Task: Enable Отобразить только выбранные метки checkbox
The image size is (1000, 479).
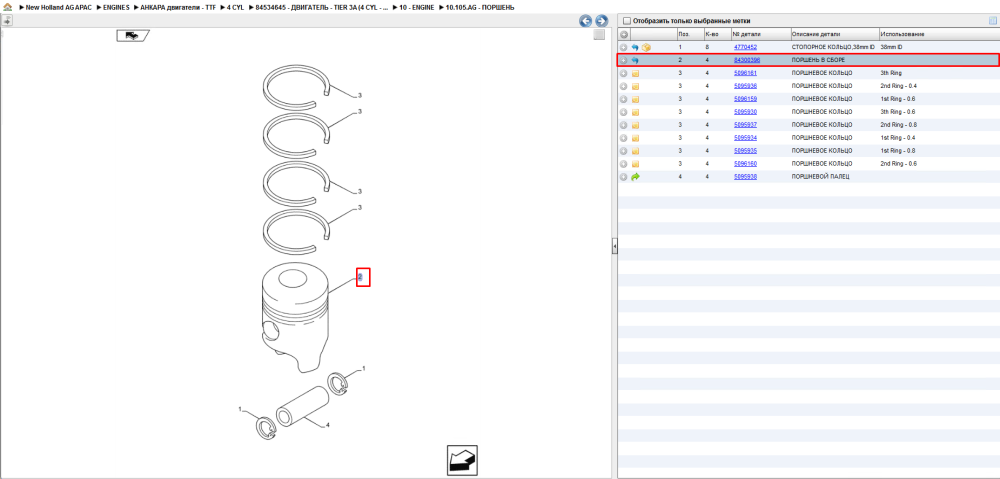Action: pos(626,20)
